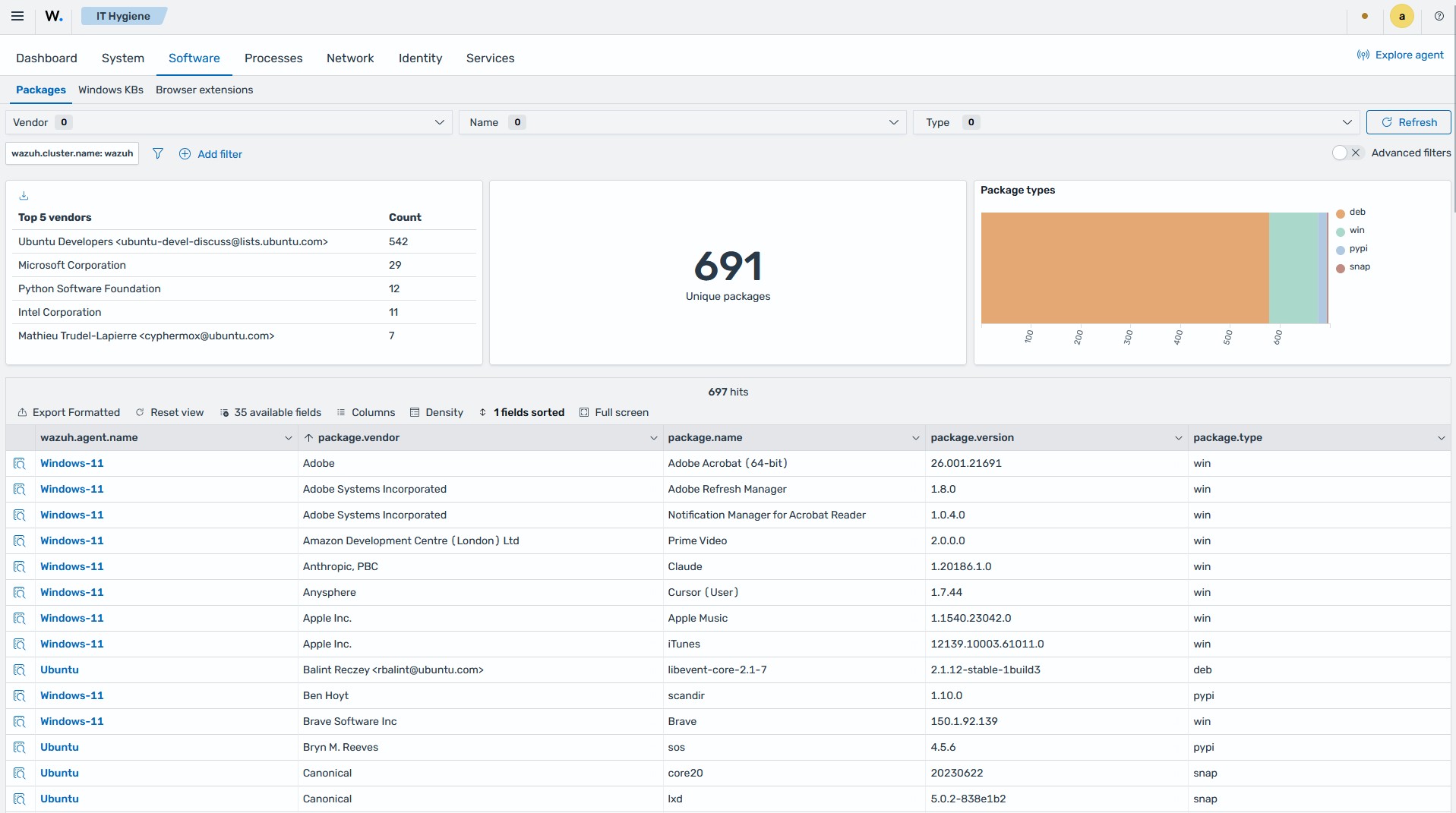
Task: Enter Full screen table view
Action: [614, 412]
